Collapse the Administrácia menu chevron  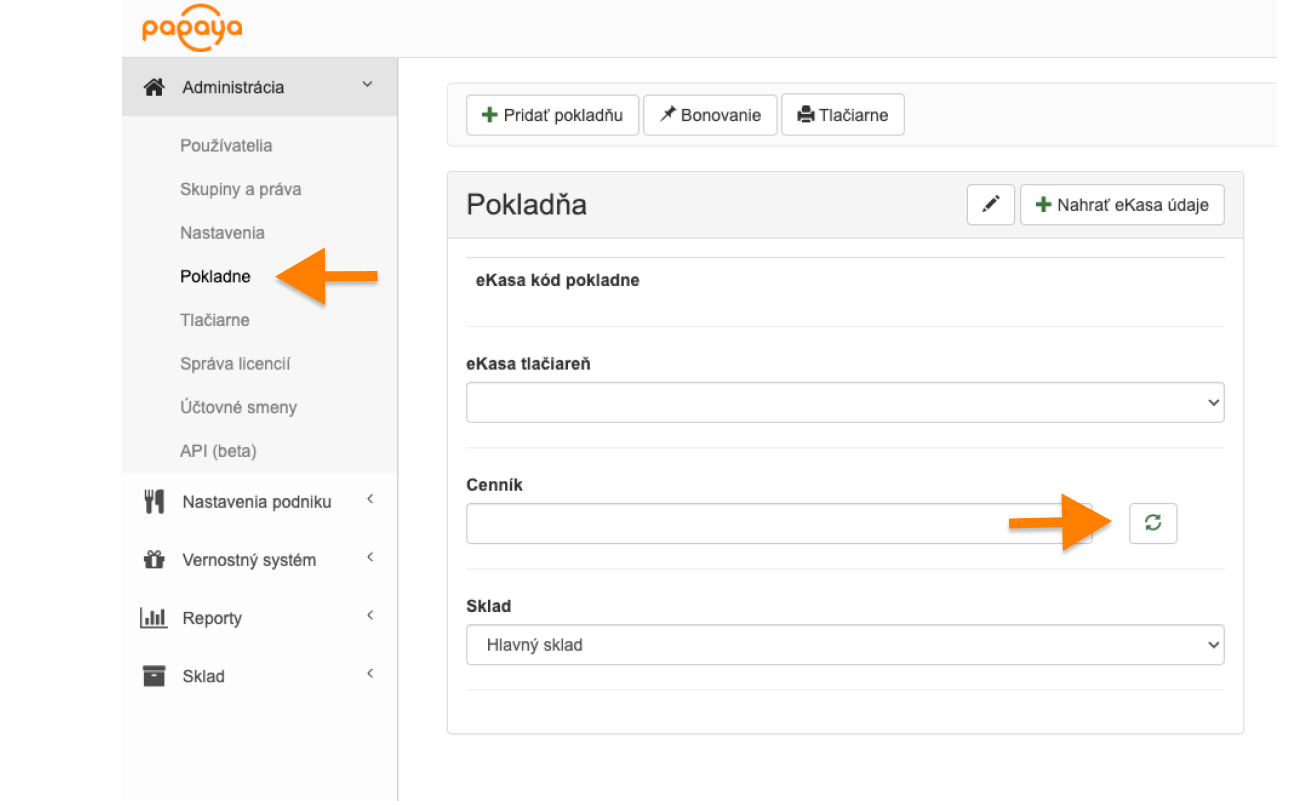coord(367,86)
